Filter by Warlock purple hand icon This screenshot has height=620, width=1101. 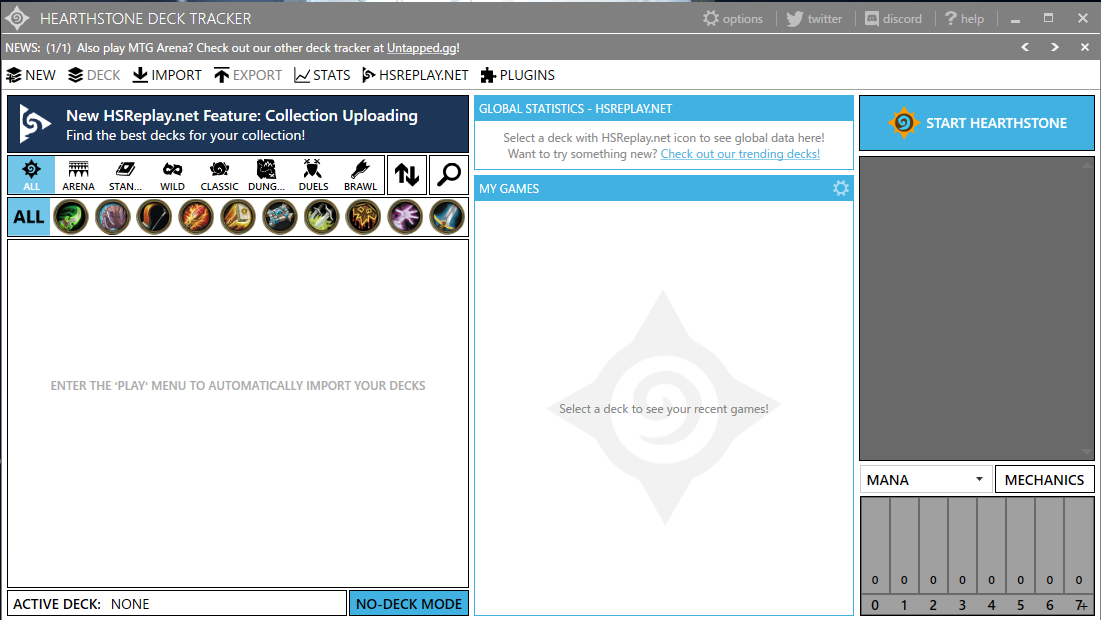(405, 217)
